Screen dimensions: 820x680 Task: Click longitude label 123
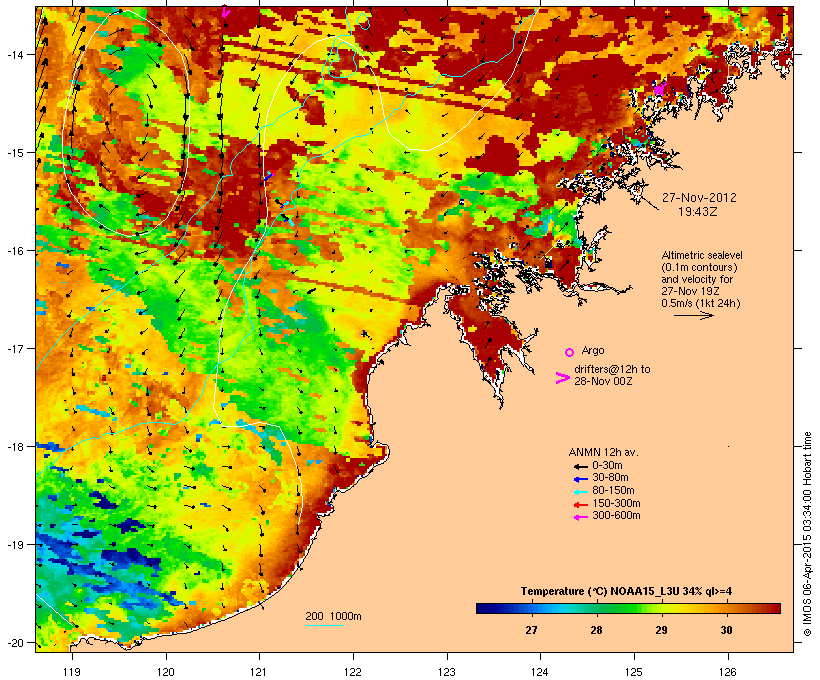tap(447, 672)
